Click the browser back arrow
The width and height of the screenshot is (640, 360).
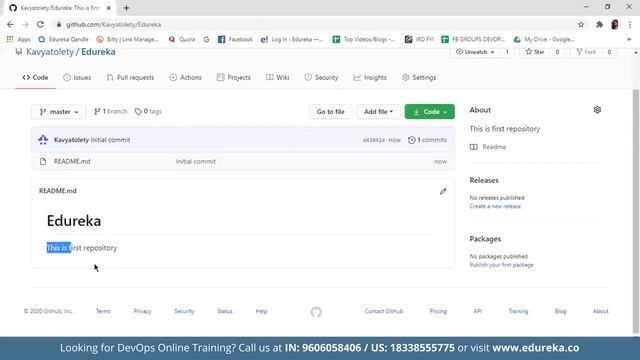10,24
